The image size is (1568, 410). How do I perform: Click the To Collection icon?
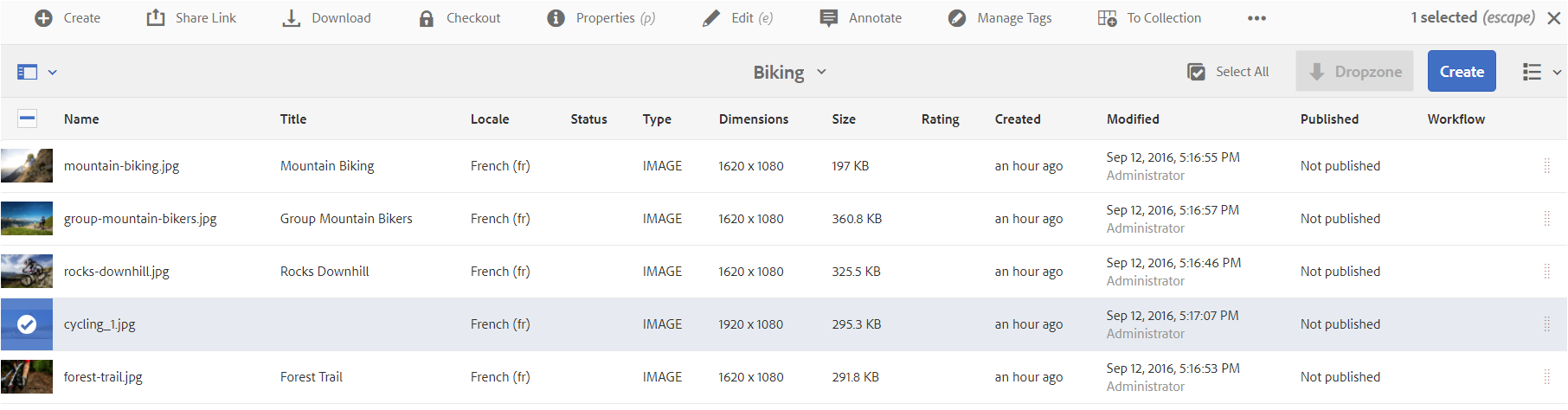tap(1108, 18)
